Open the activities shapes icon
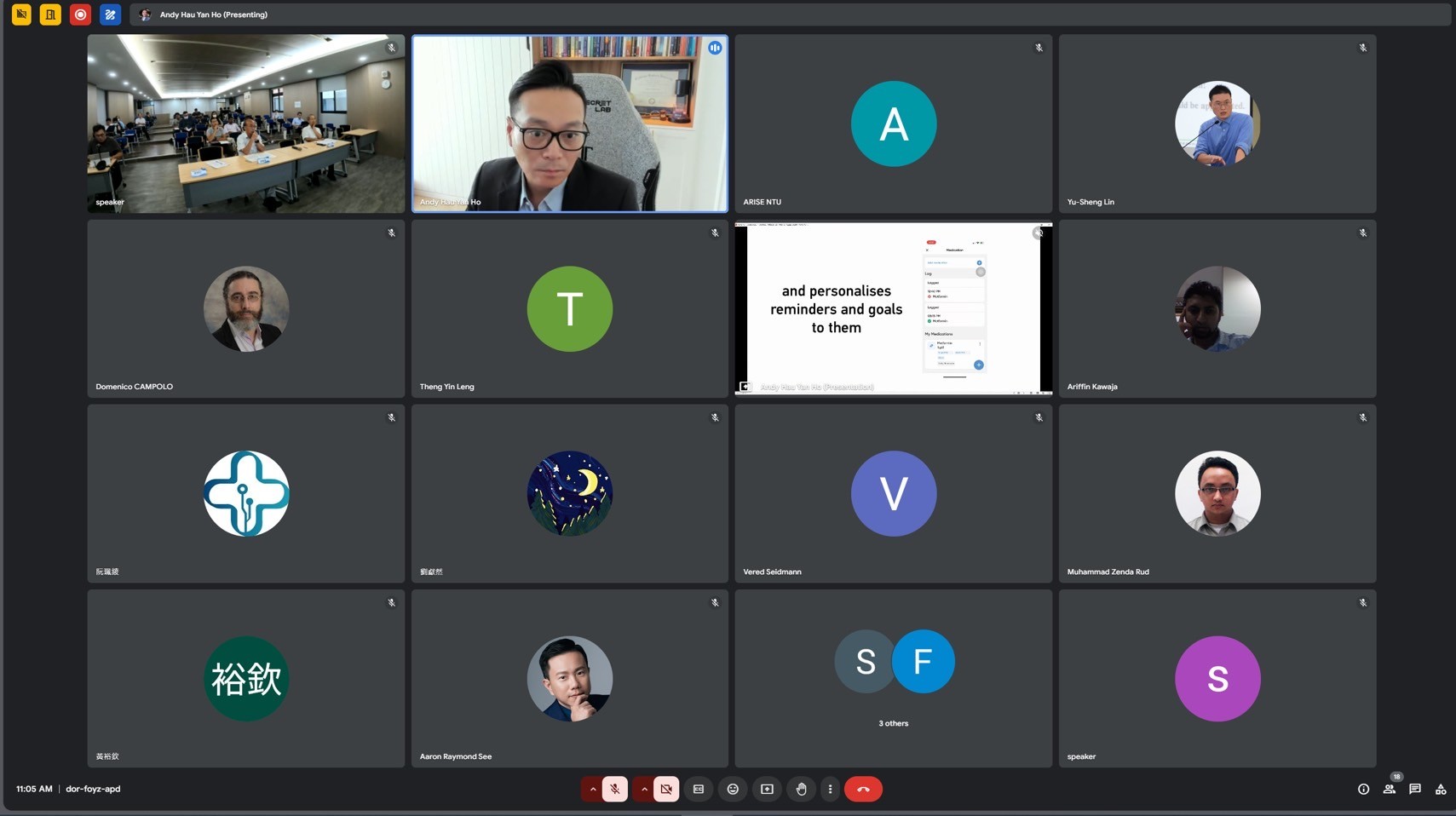The width and height of the screenshot is (1456, 816). click(x=1441, y=789)
